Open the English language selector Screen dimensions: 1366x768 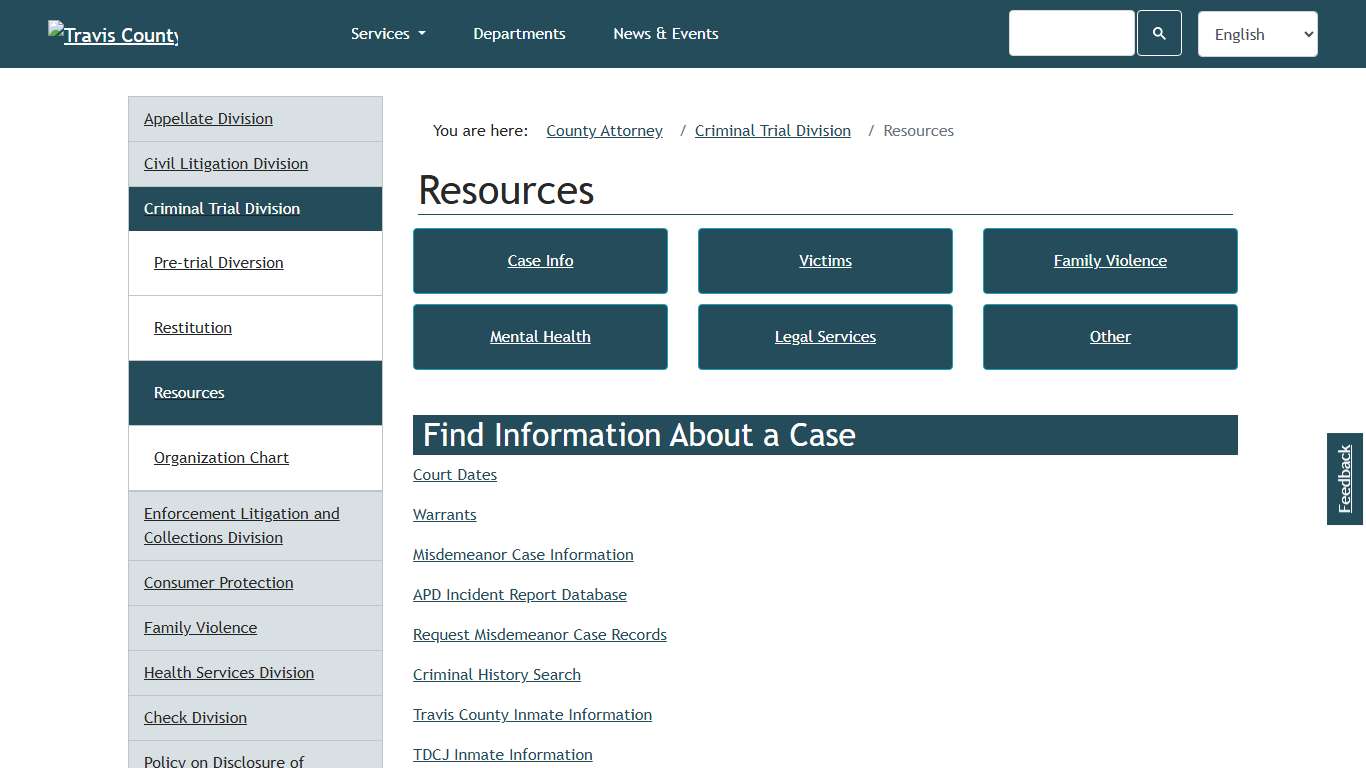1257,33
